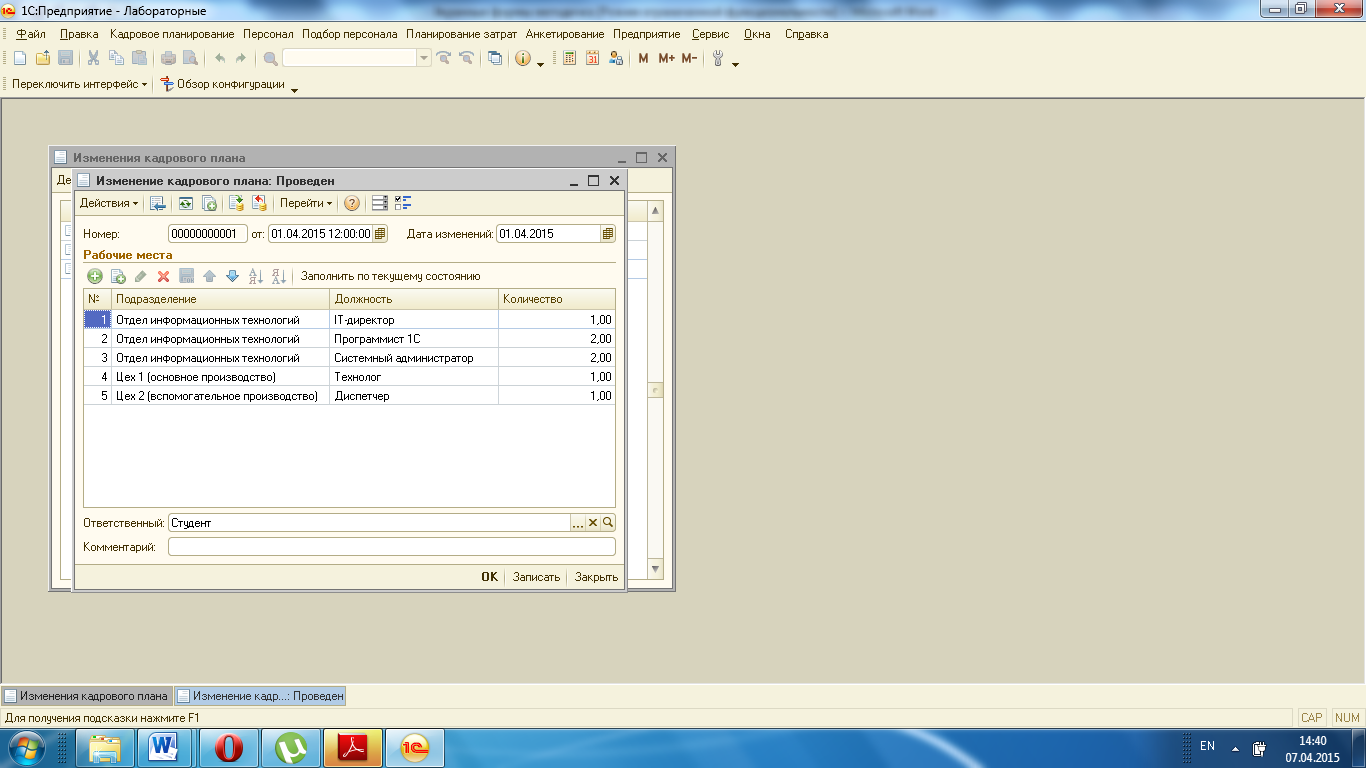Viewport: 1366px width, 768px height.
Task: Click Move up arrow icon in table toolbar
Action: point(209,276)
